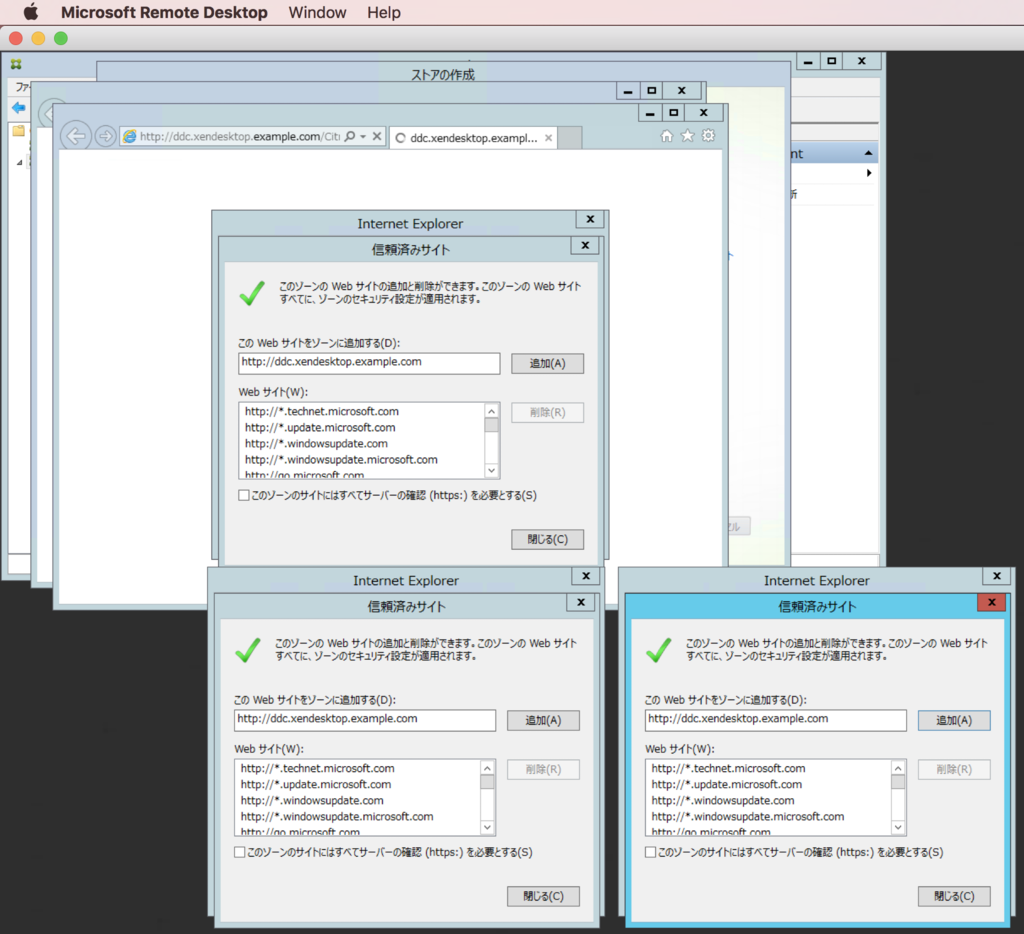1024x934 pixels.
Task: Collapse the right actions panel header arrow
Action: [868, 153]
